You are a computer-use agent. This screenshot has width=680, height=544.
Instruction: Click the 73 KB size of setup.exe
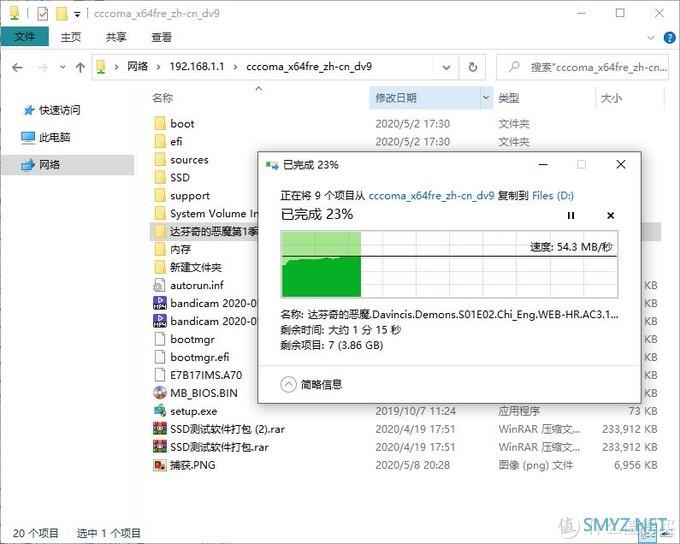(x=643, y=411)
